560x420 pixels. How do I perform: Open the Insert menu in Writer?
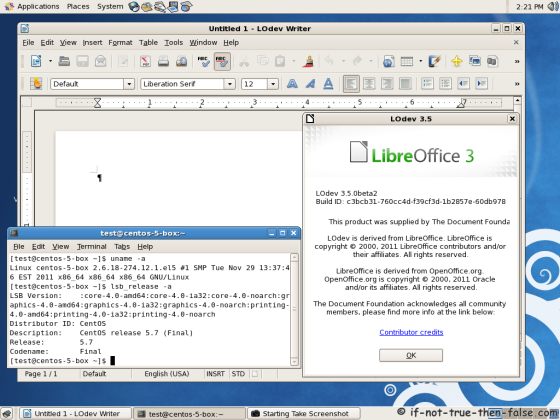click(x=92, y=42)
